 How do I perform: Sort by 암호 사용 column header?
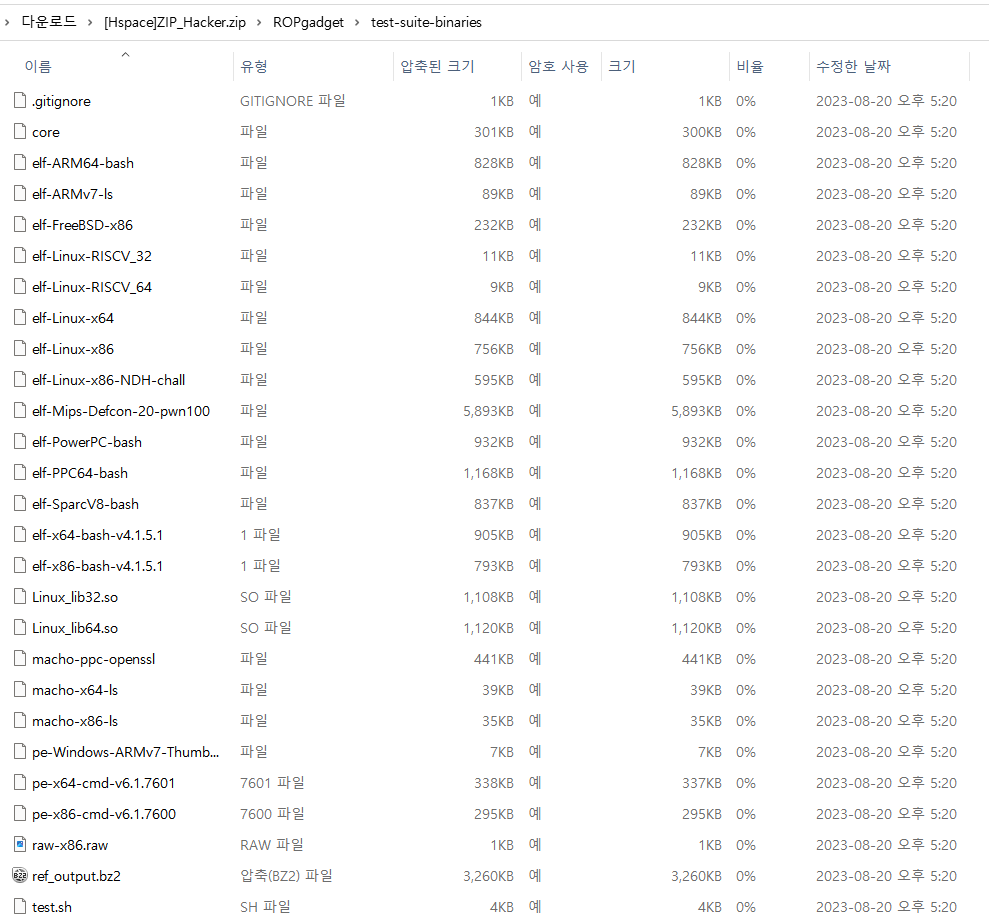coord(558,66)
